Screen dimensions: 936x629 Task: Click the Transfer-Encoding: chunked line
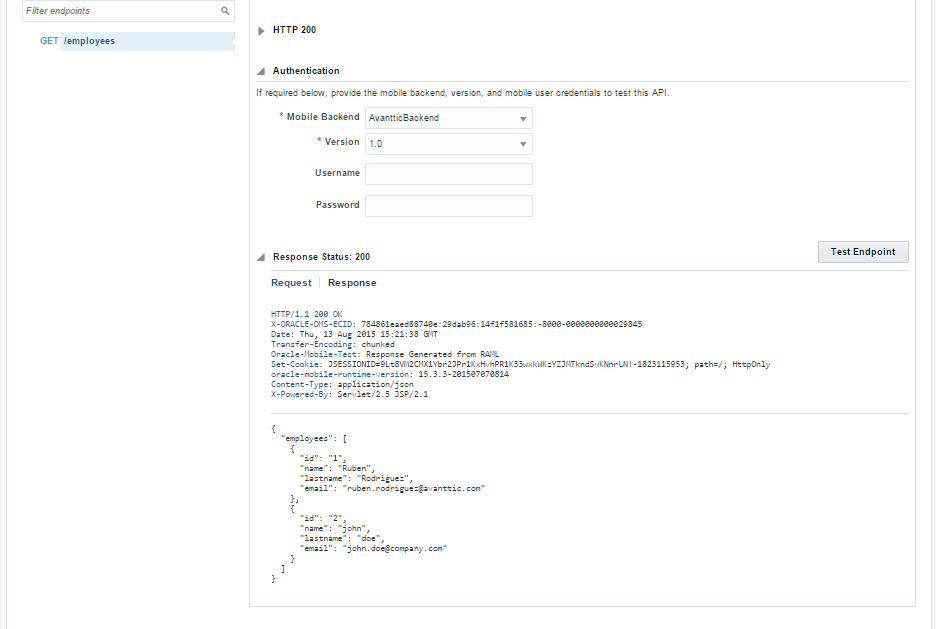coord(332,344)
